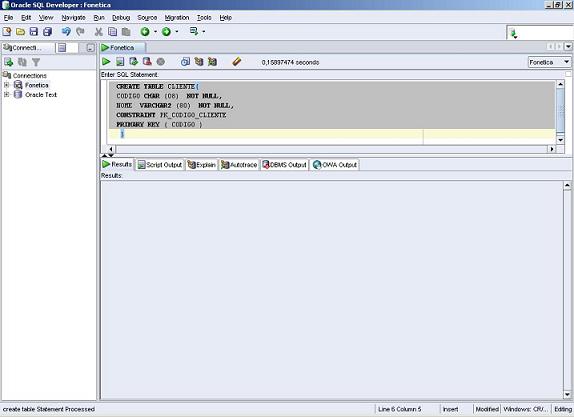
Task: Click the Execute Statement green arrow
Action: pyautogui.click(x=106, y=62)
